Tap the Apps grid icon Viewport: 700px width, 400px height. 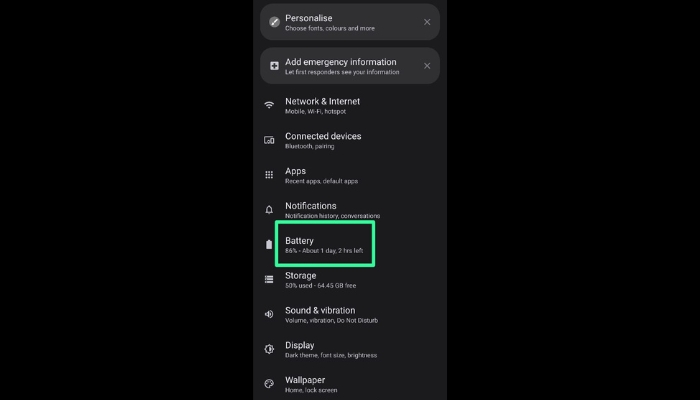(269, 175)
